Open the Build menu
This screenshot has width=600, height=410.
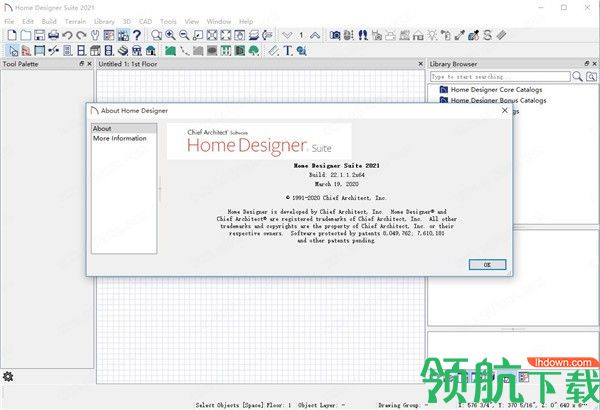49,21
